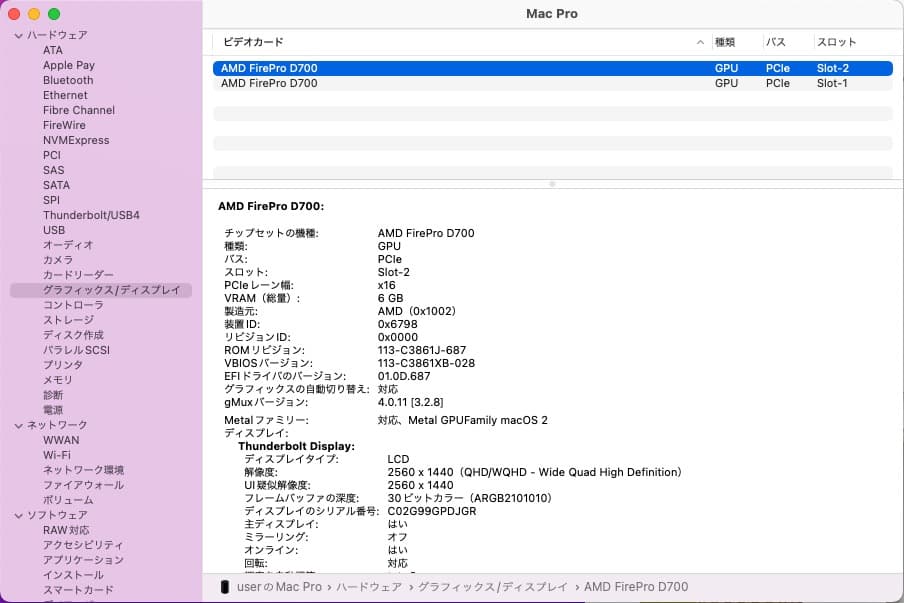The width and height of the screenshot is (904, 603).
Task: Select コントローラ in the sidebar
Action: 73,305
